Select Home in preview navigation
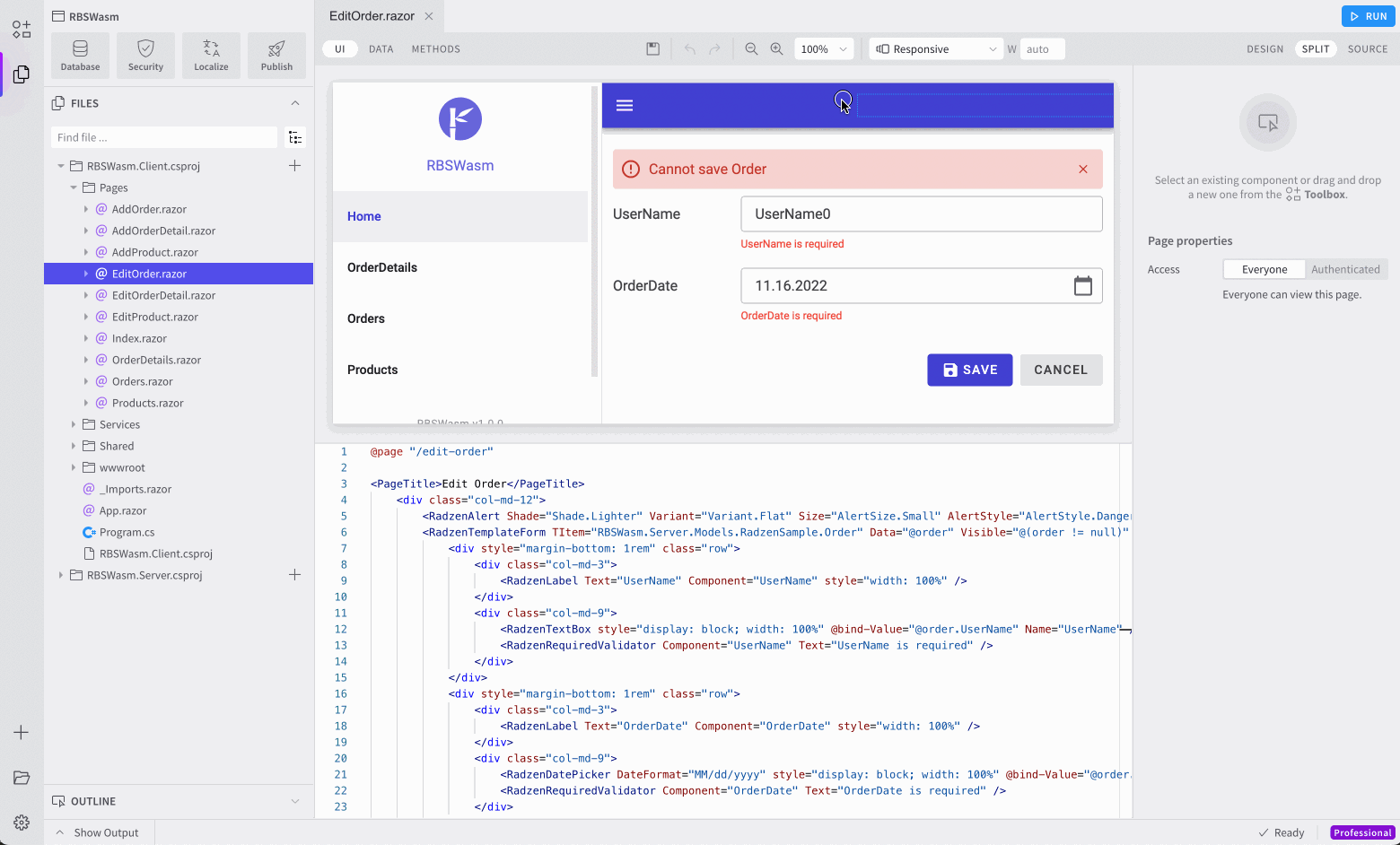The image size is (1400, 845). [x=460, y=216]
